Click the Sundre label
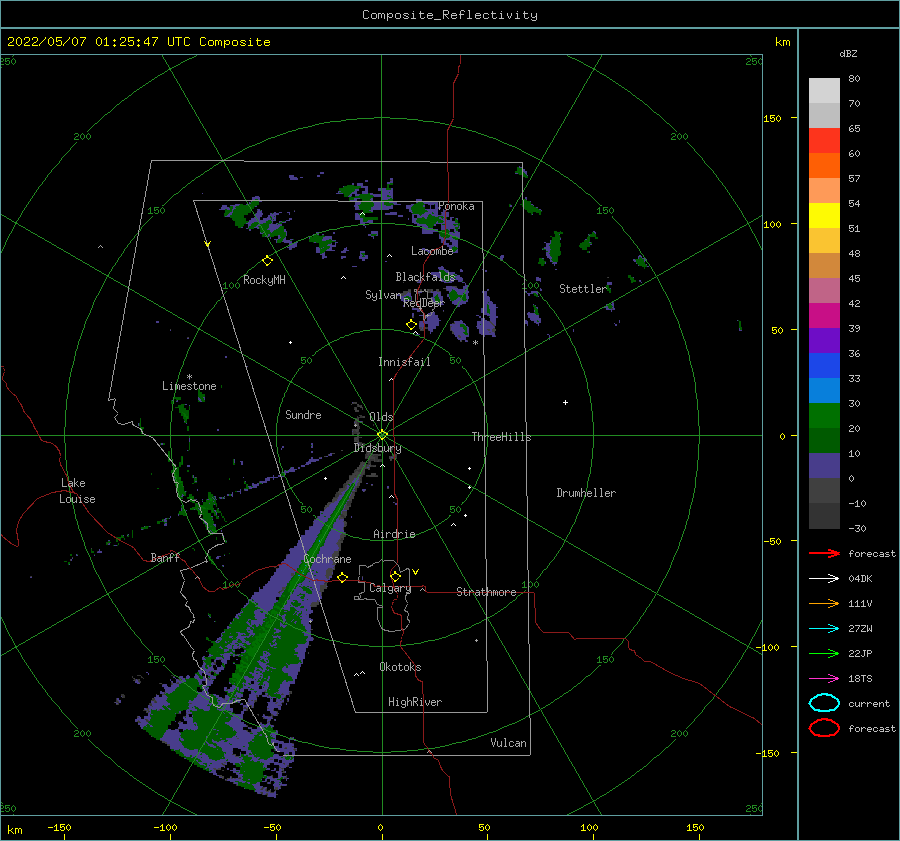This screenshot has width=900, height=841. coord(303,414)
